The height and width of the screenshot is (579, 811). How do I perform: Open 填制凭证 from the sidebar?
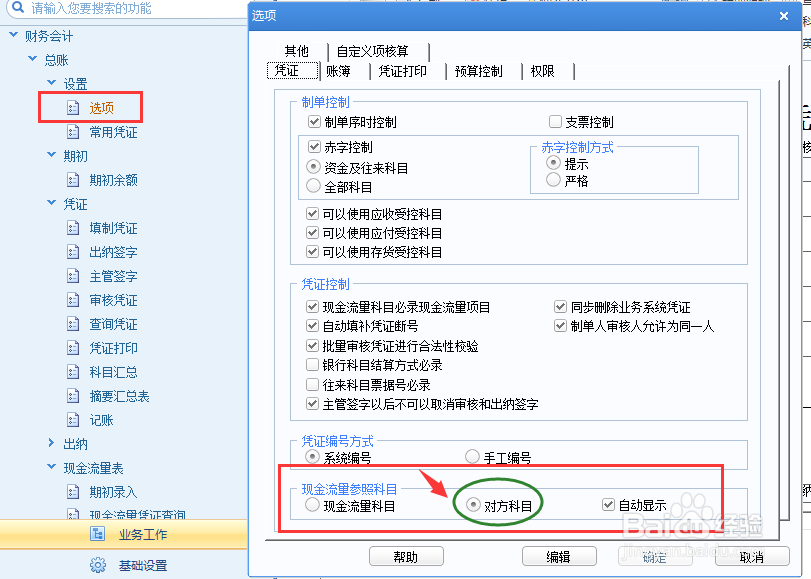point(111,227)
